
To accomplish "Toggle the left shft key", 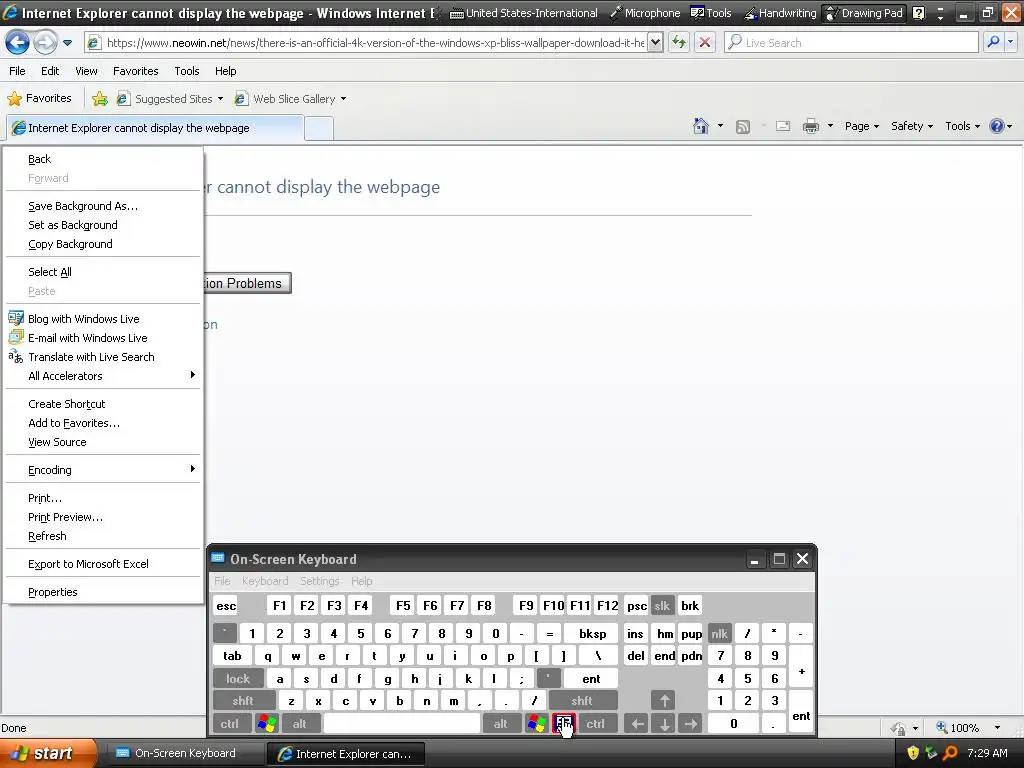I will tap(243, 701).
